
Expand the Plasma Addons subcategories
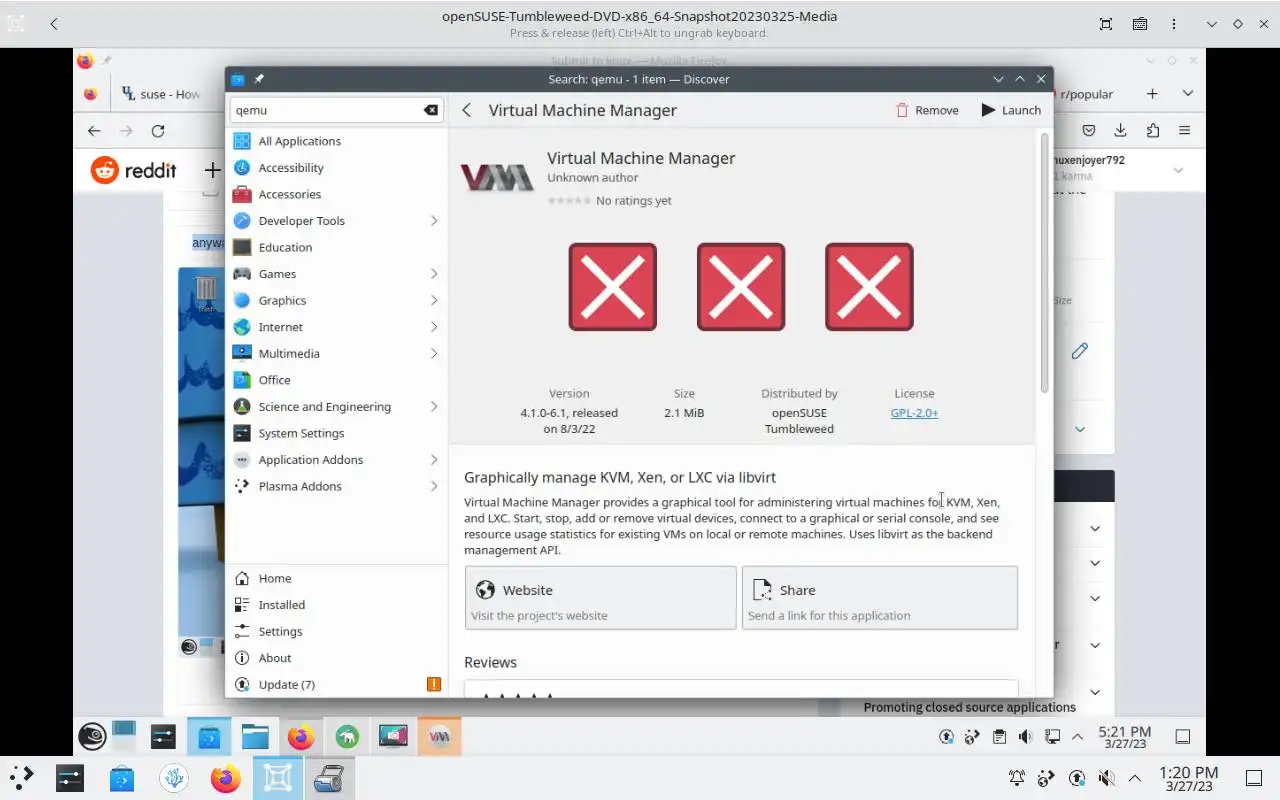coord(434,486)
